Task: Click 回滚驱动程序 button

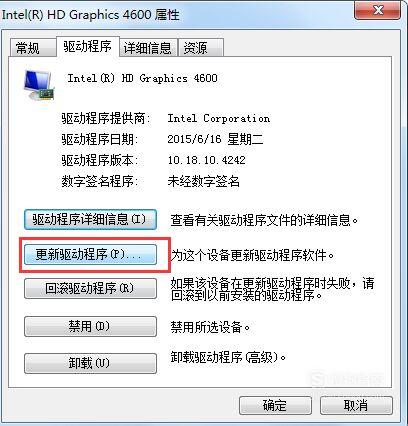Action: tap(90, 288)
